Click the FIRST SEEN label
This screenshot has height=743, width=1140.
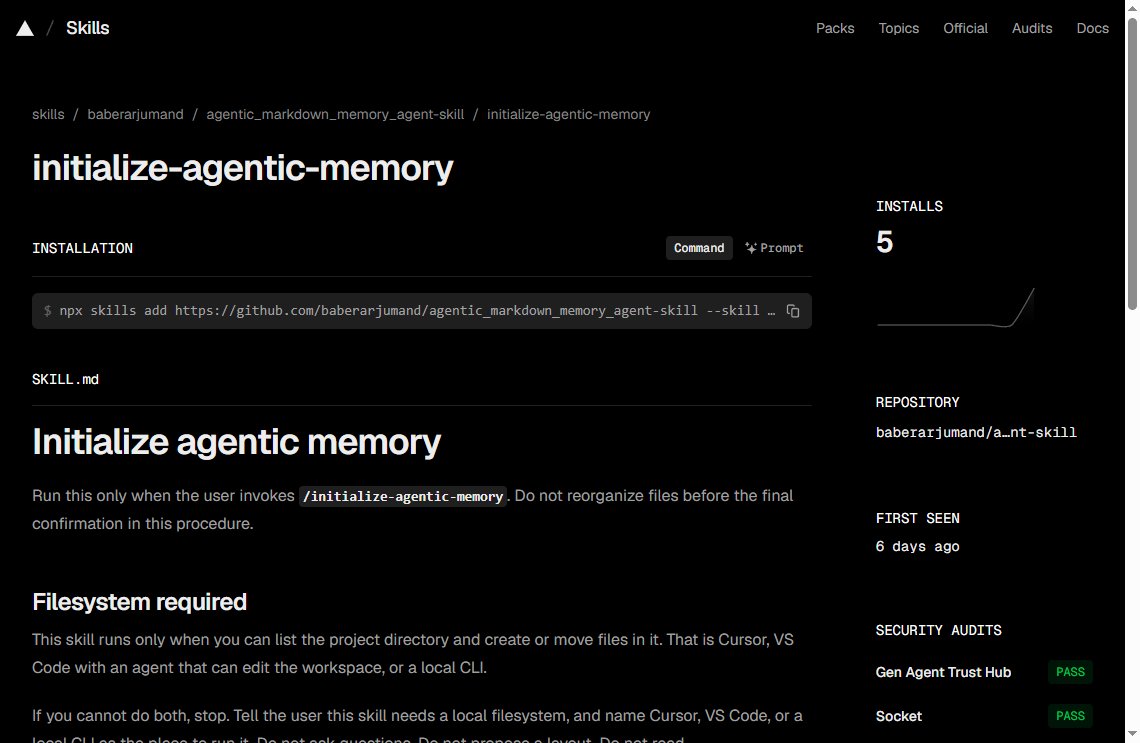tap(918, 518)
